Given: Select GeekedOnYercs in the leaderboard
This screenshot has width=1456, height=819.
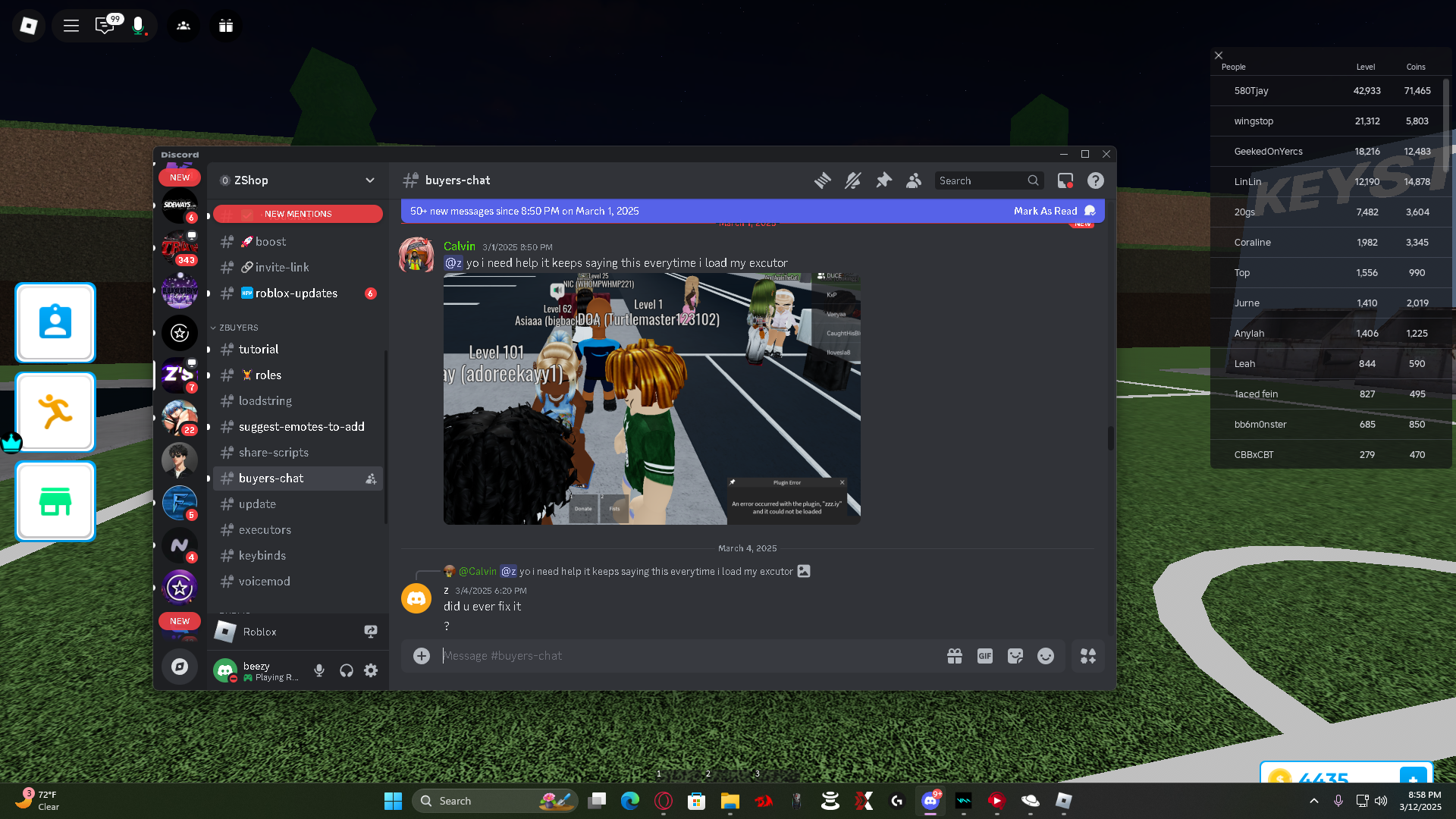Looking at the screenshot, I should pos(1331,152).
